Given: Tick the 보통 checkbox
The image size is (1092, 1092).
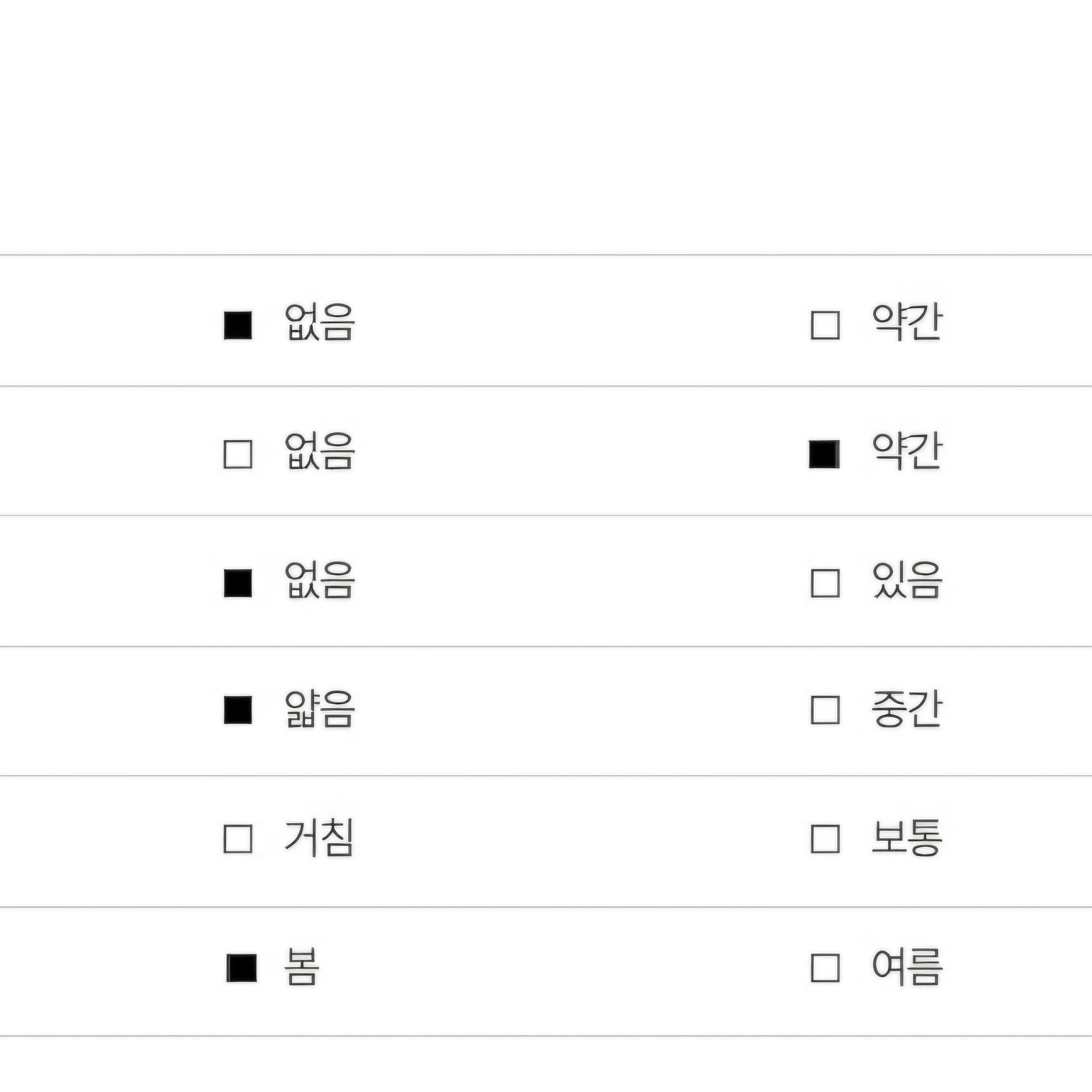Looking at the screenshot, I should [825, 839].
